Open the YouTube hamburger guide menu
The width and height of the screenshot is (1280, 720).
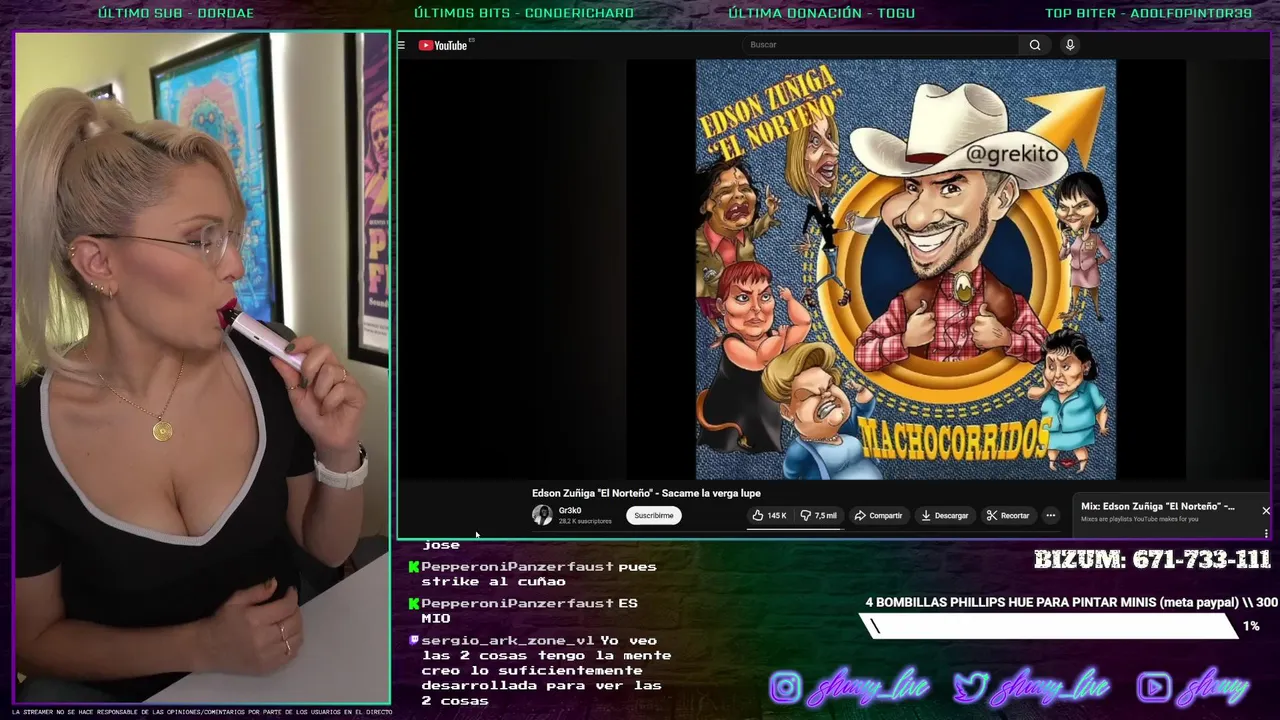tap(401, 45)
